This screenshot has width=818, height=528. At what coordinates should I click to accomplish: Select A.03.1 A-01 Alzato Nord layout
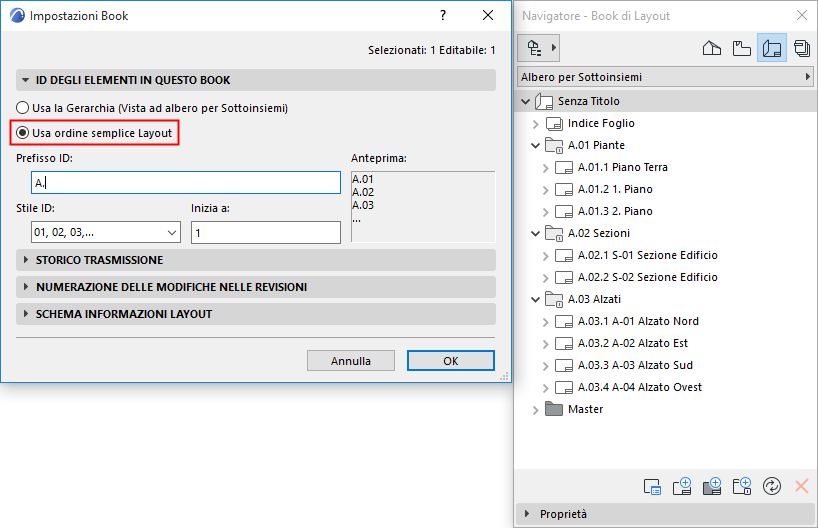coord(638,321)
